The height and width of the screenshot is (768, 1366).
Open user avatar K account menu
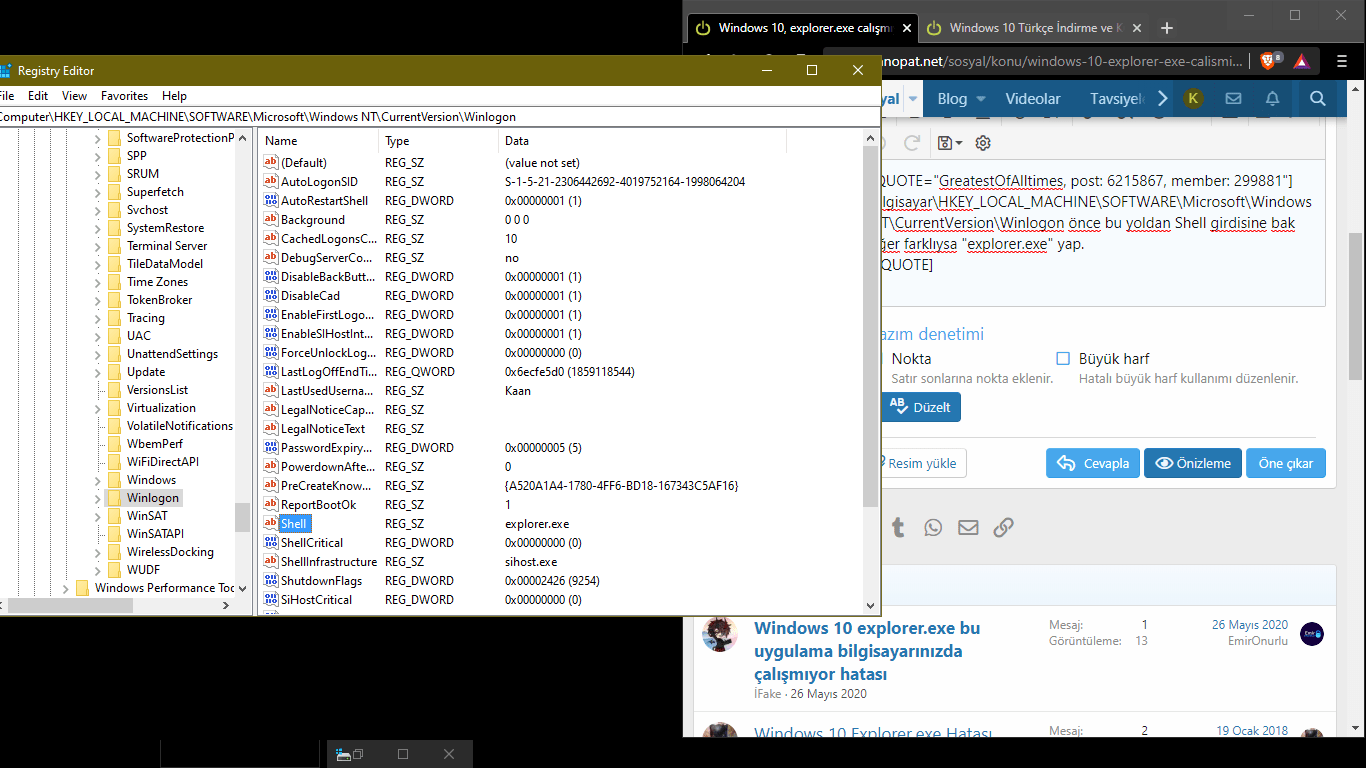[1192, 98]
